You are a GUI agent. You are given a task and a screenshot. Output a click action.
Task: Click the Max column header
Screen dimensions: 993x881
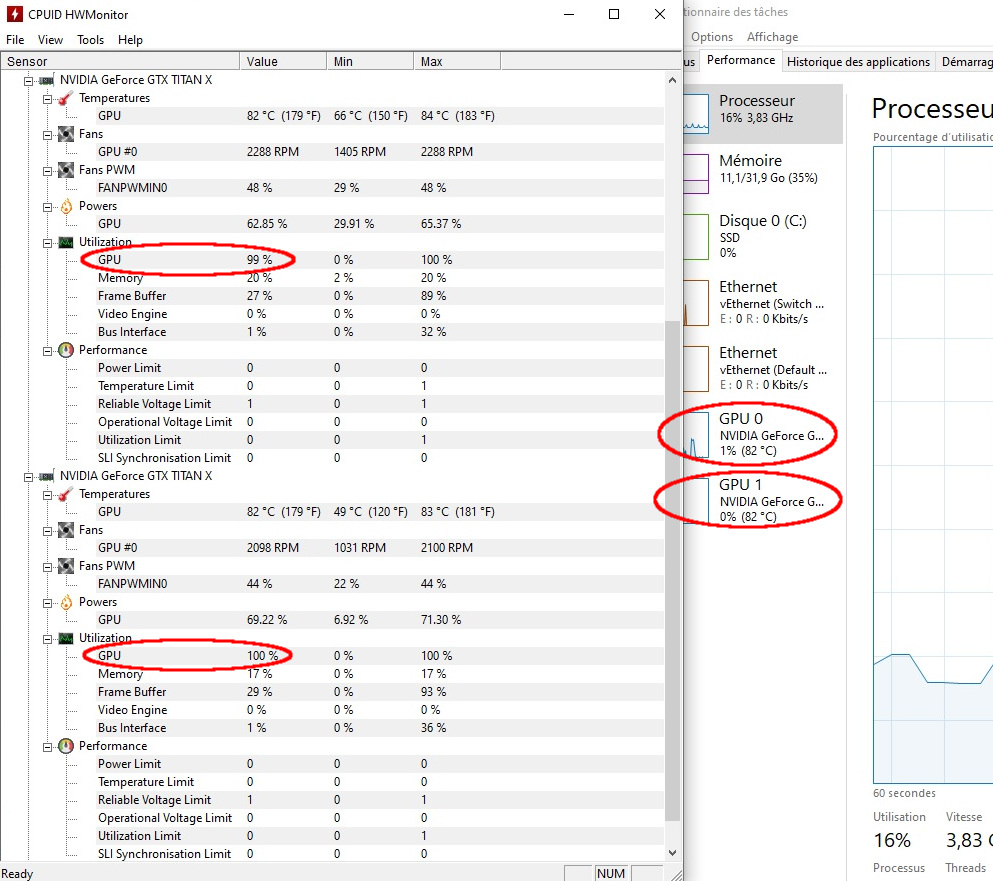pos(457,61)
